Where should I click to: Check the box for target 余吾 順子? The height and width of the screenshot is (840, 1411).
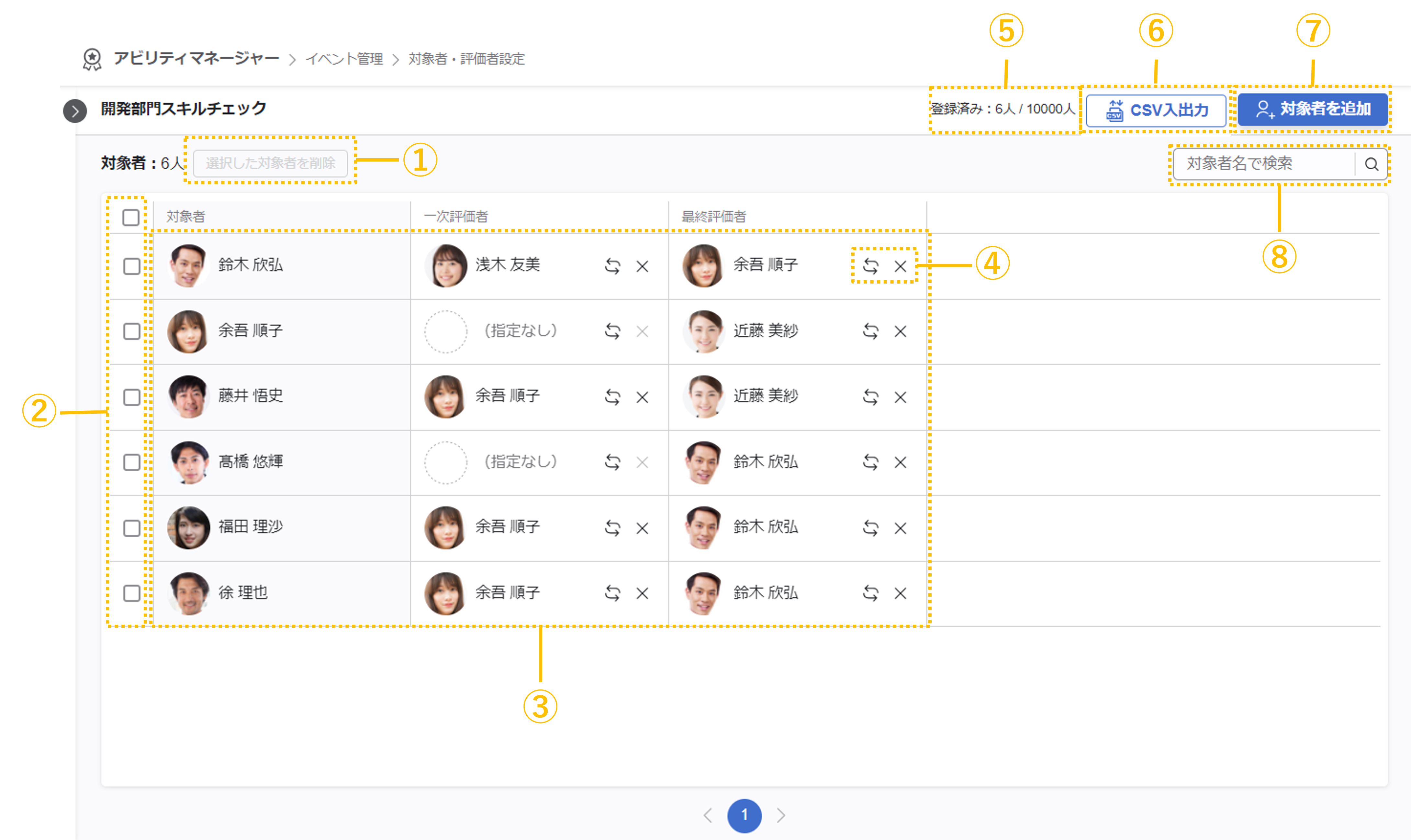131,331
